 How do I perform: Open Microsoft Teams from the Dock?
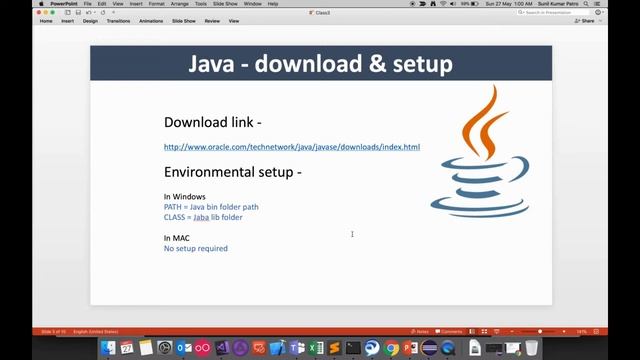pos(297,348)
